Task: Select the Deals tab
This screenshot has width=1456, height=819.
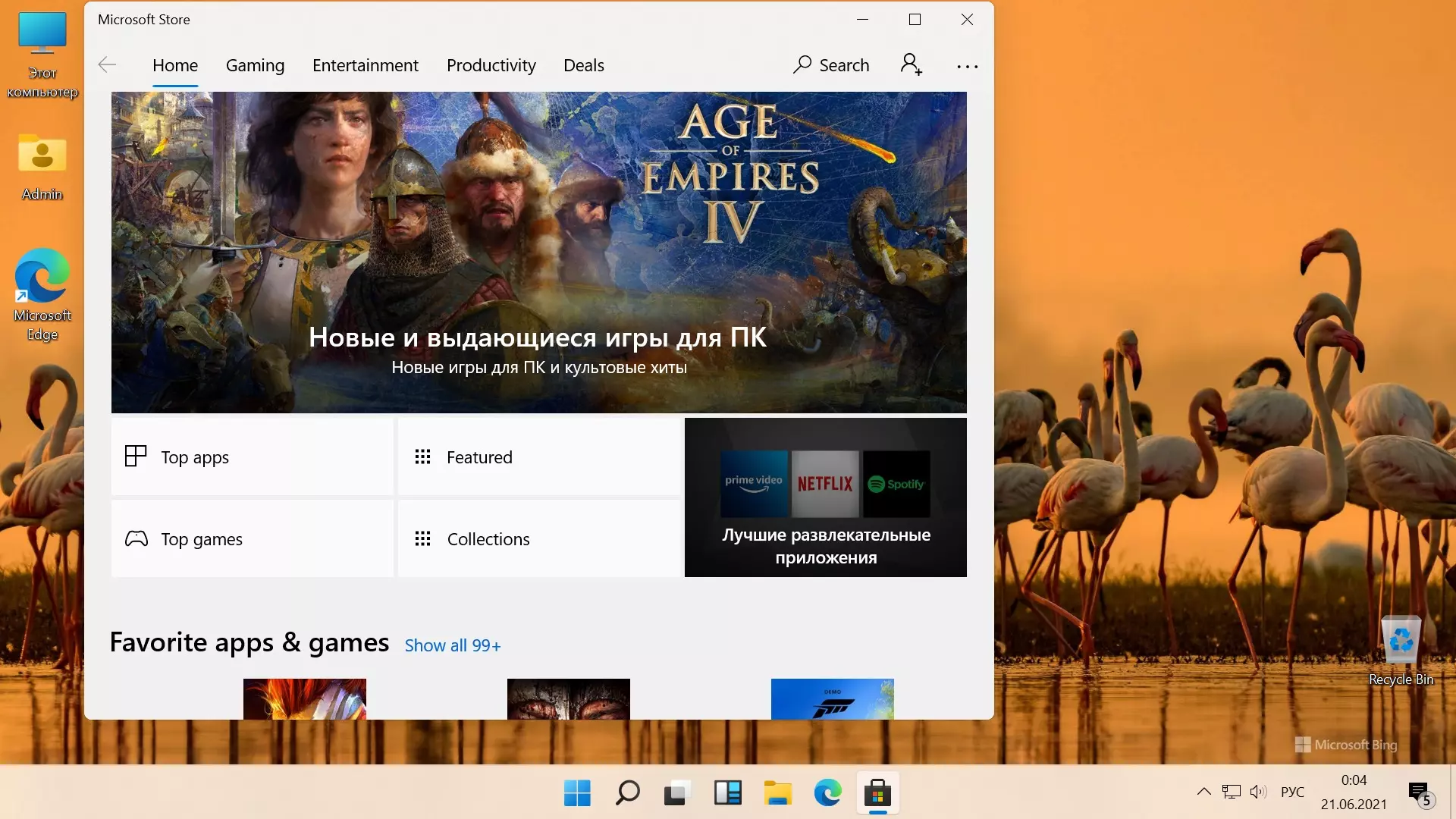Action: pos(583,65)
